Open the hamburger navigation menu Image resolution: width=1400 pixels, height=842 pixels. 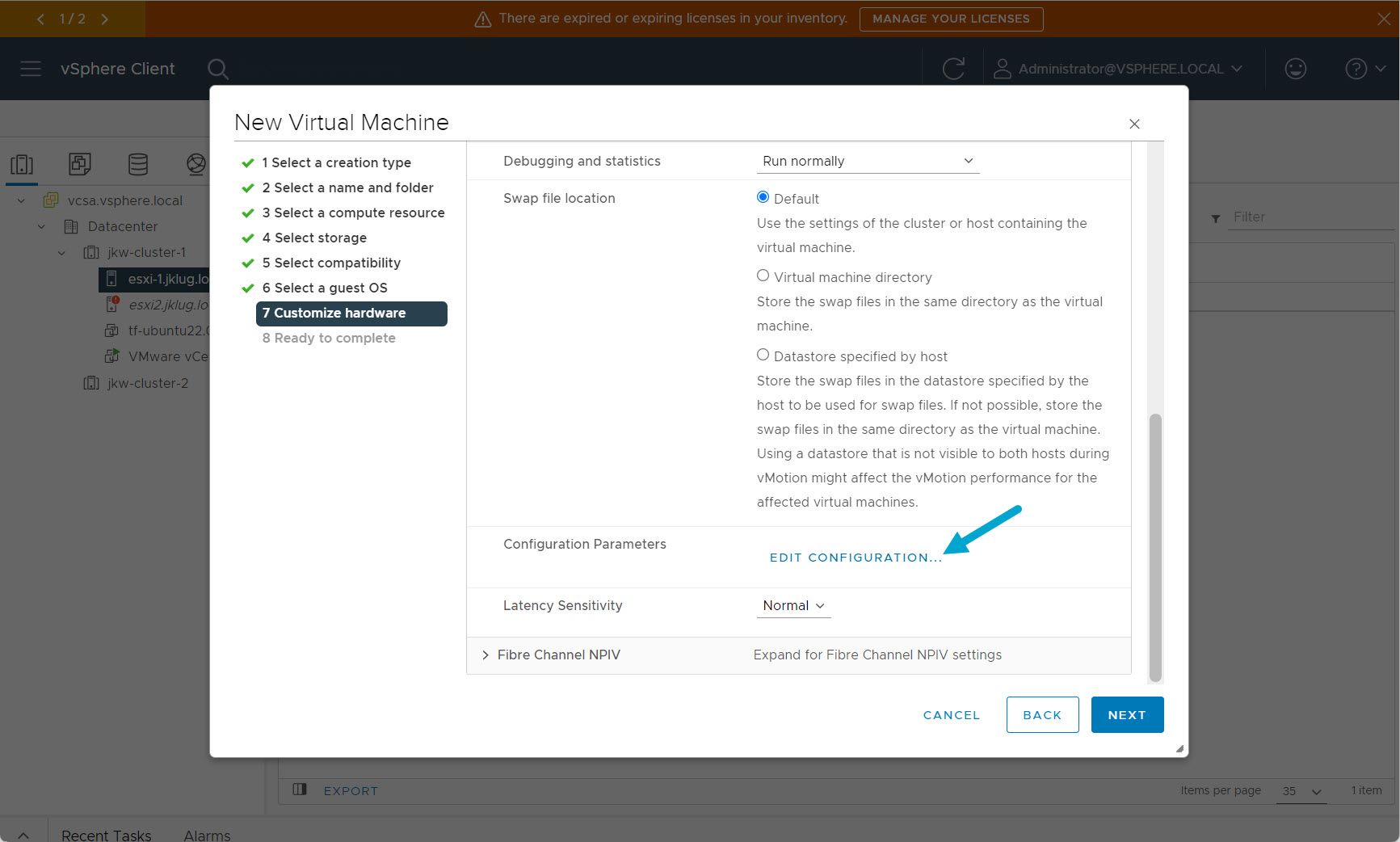click(31, 69)
